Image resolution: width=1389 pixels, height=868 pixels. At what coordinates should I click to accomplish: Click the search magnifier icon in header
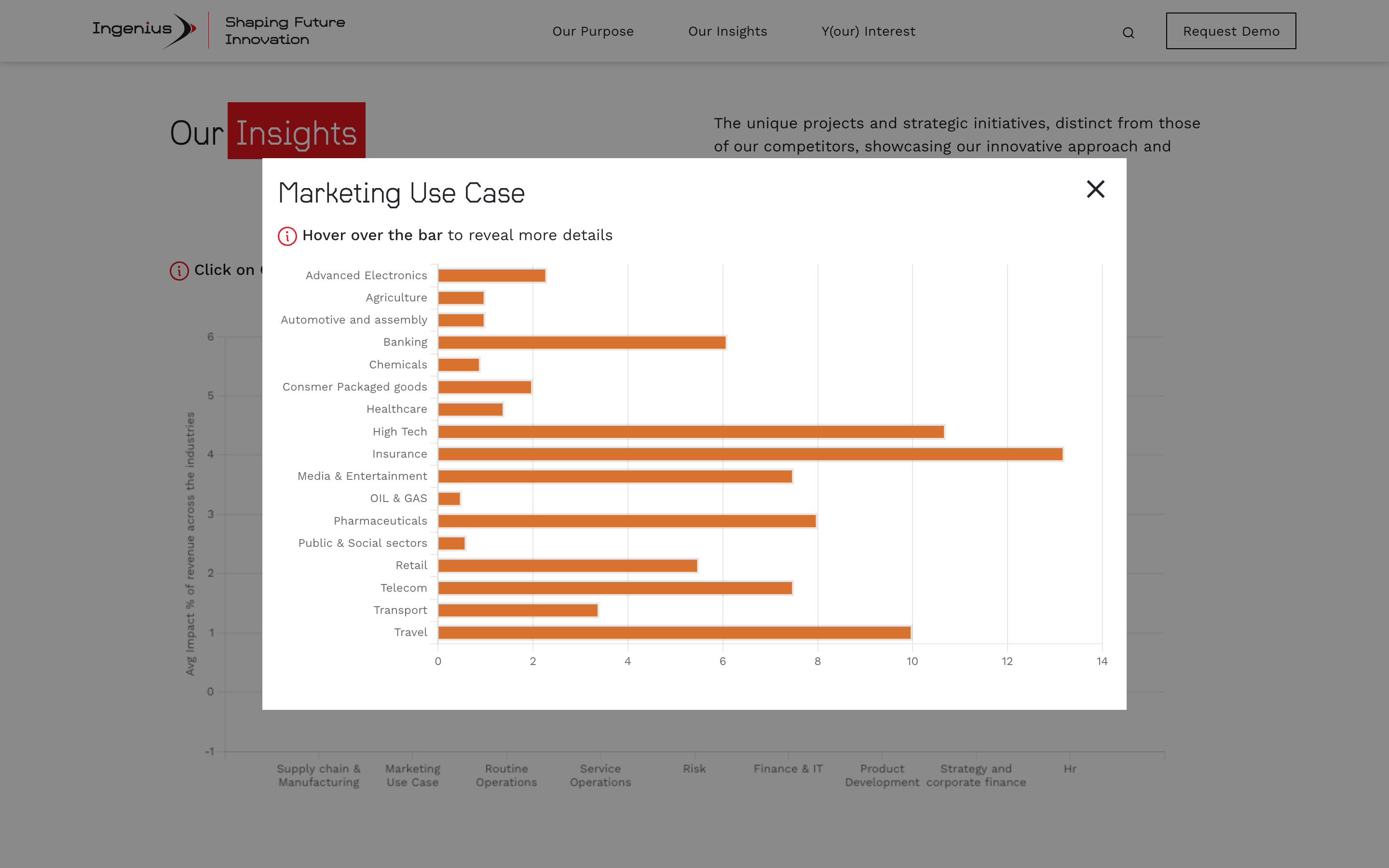pyautogui.click(x=1128, y=33)
